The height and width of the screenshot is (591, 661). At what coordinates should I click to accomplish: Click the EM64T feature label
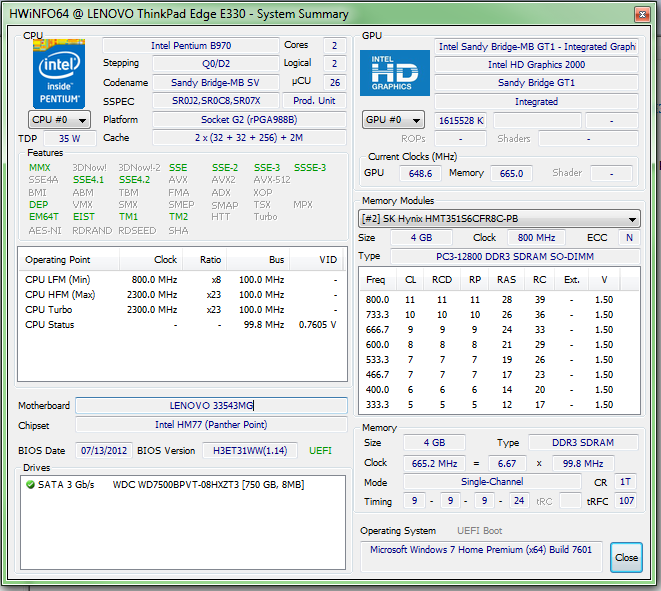click(x=44, y=217)
